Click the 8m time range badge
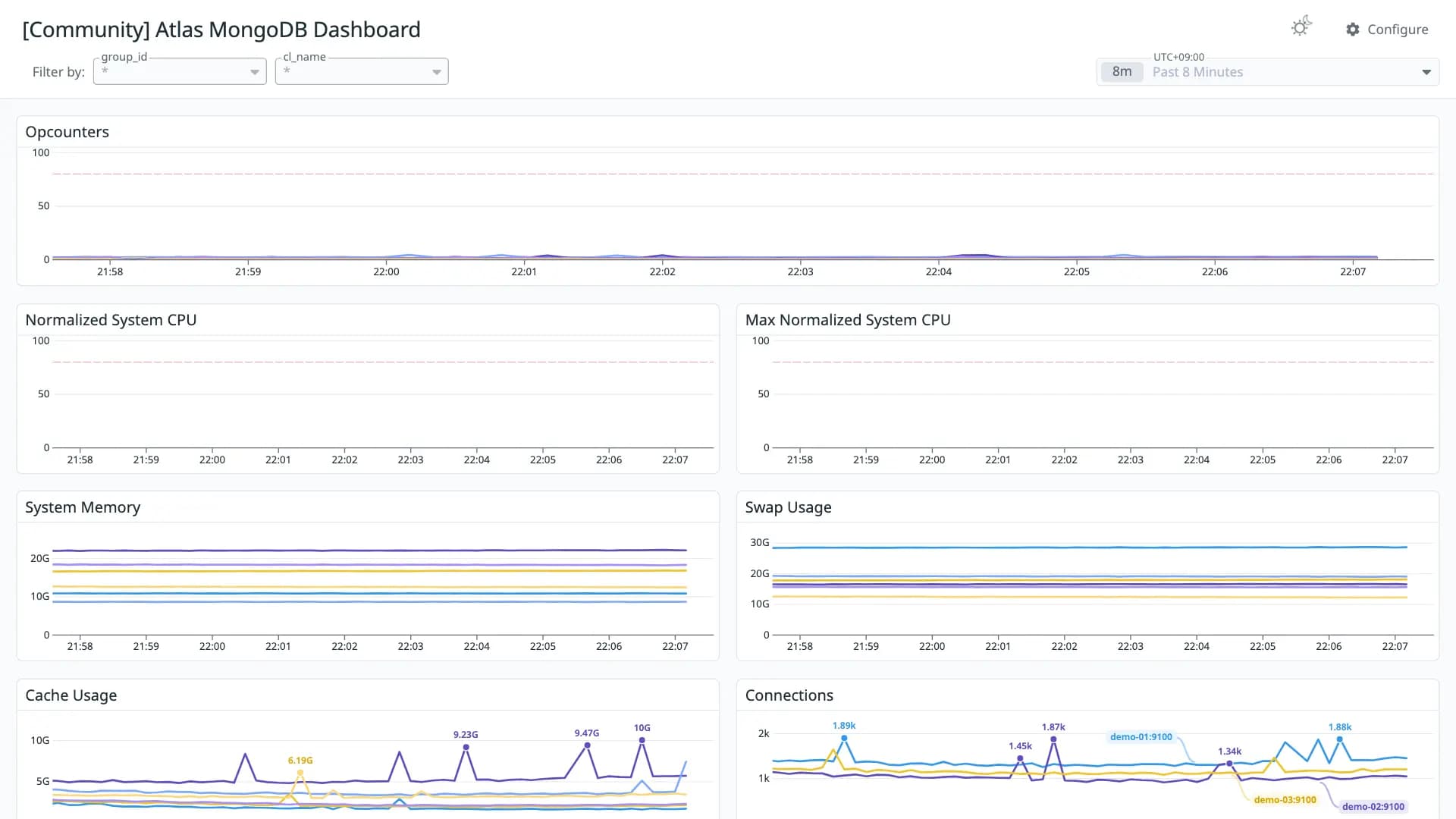Image resolution: width=1456 pixels, height=819 pixels. [x=1122, y=72]
